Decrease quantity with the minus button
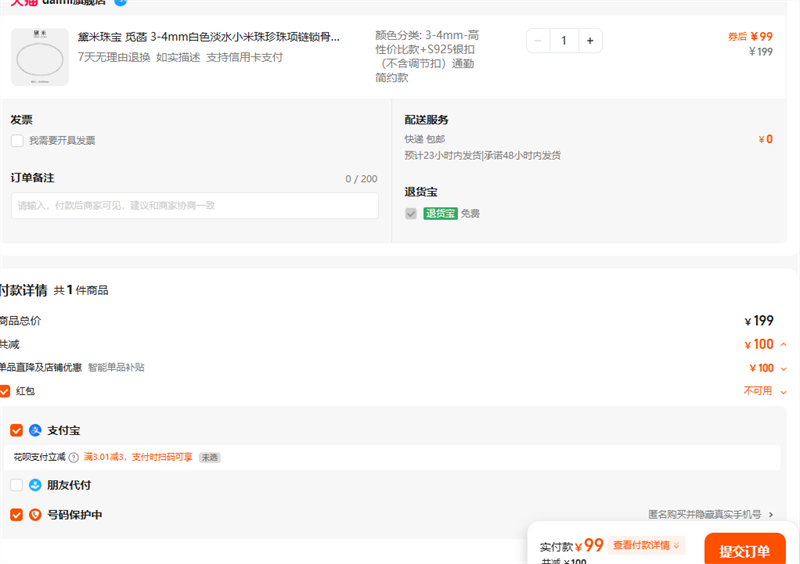 pyautogui.click(x=538, y=41)
